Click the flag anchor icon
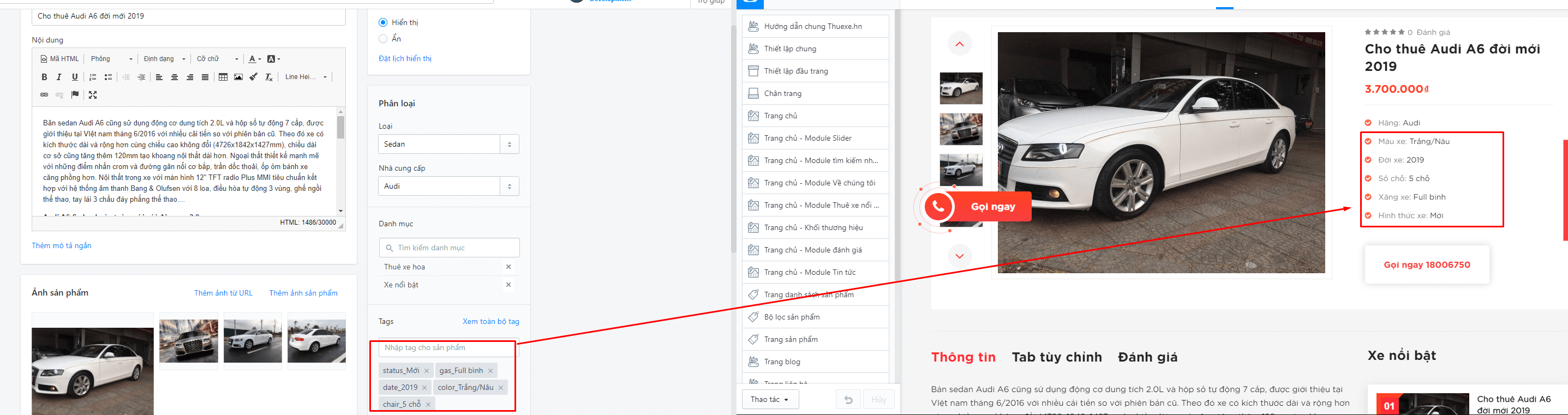1568x415 pixels. [75, 95]
